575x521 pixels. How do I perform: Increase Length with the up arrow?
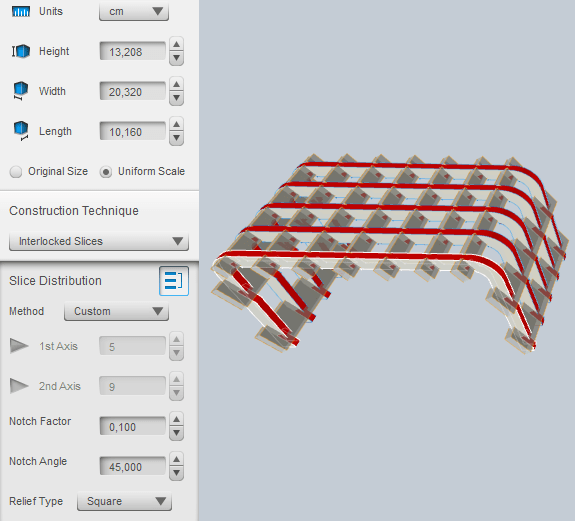point(176,124)
